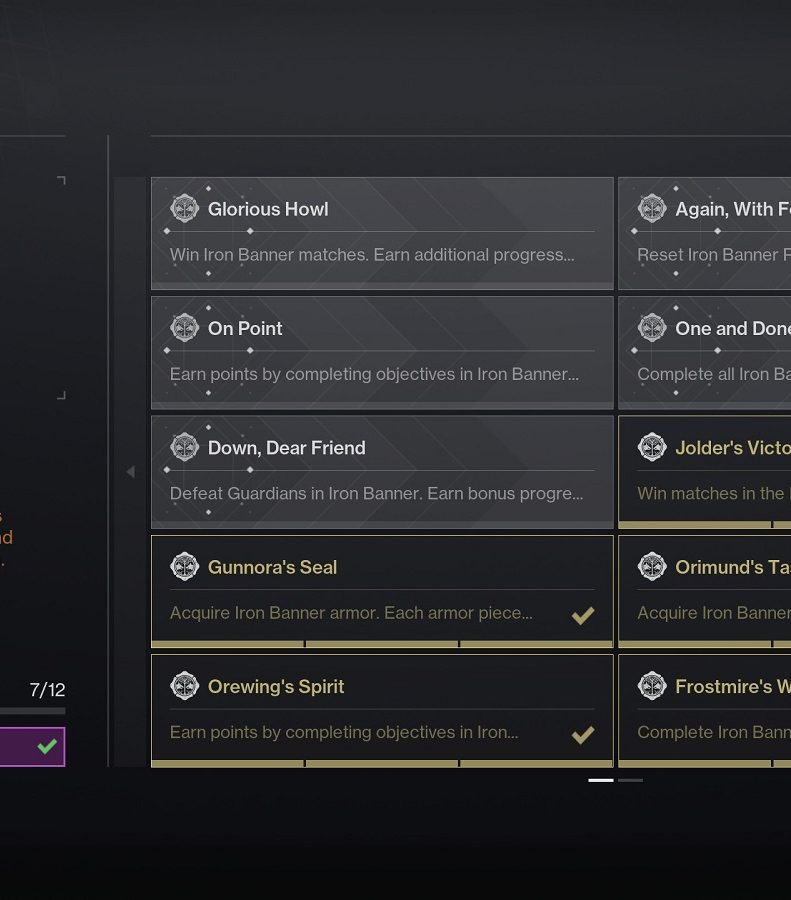Open the Glorious Howl triumph card
This screenshot has width=791, height=900.
coord(382,233)
